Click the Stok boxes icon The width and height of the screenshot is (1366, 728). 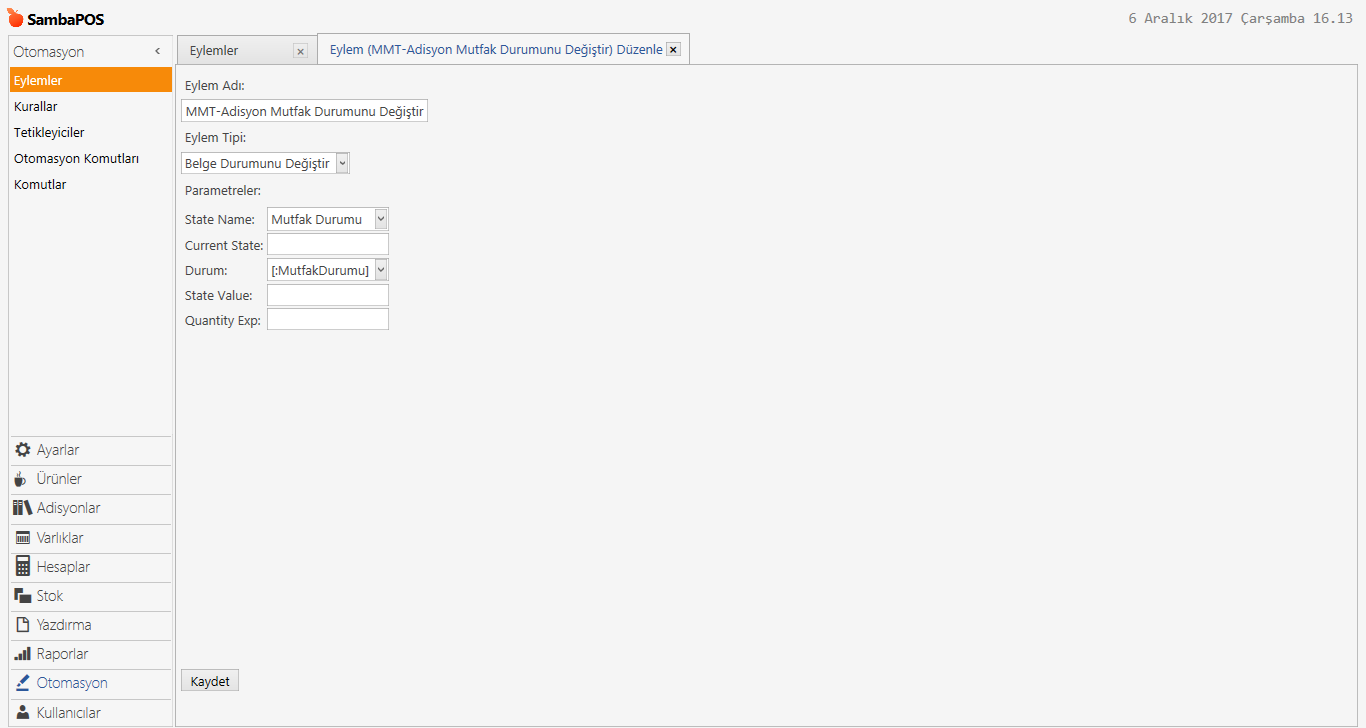point(23,596)
